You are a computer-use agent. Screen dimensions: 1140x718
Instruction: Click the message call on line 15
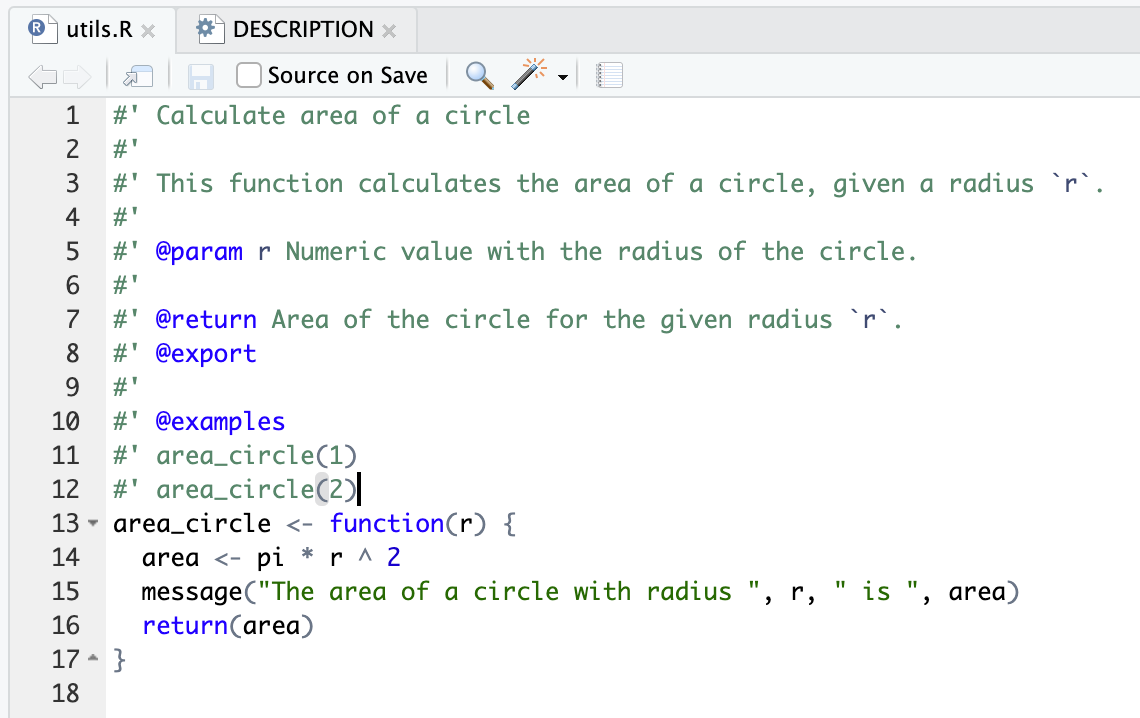tap(192, 592)
